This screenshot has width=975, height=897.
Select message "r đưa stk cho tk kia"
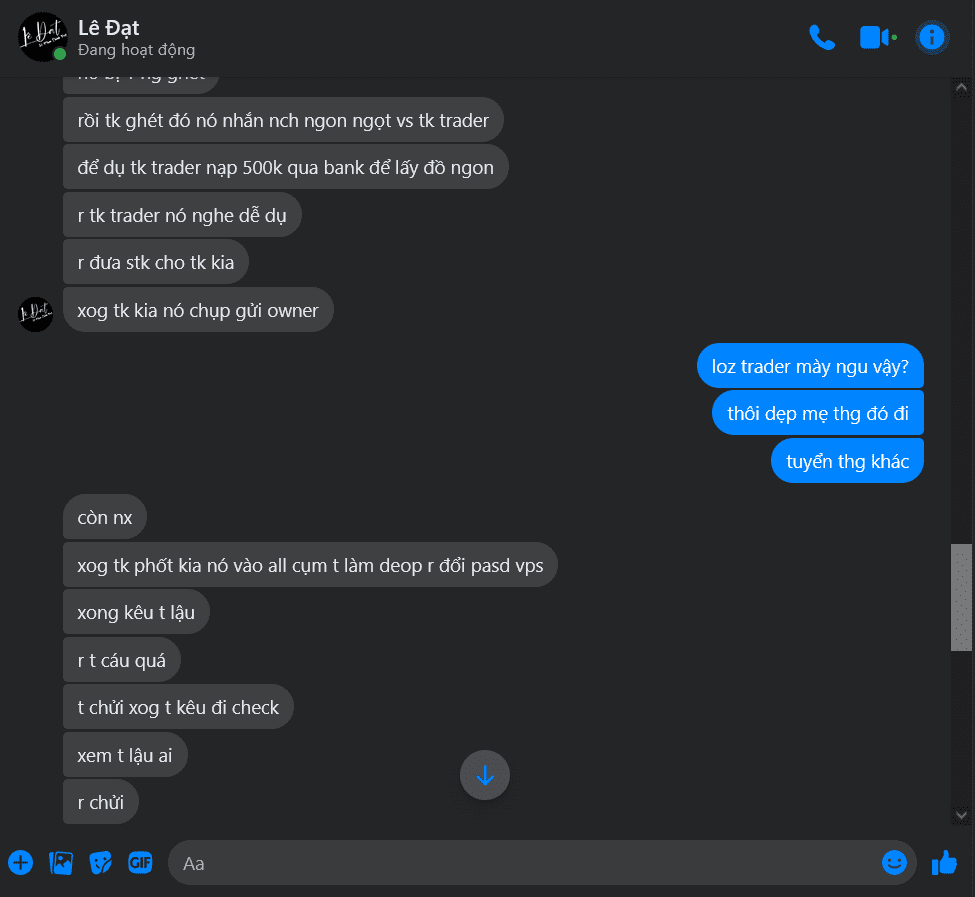tap(156, 262)
